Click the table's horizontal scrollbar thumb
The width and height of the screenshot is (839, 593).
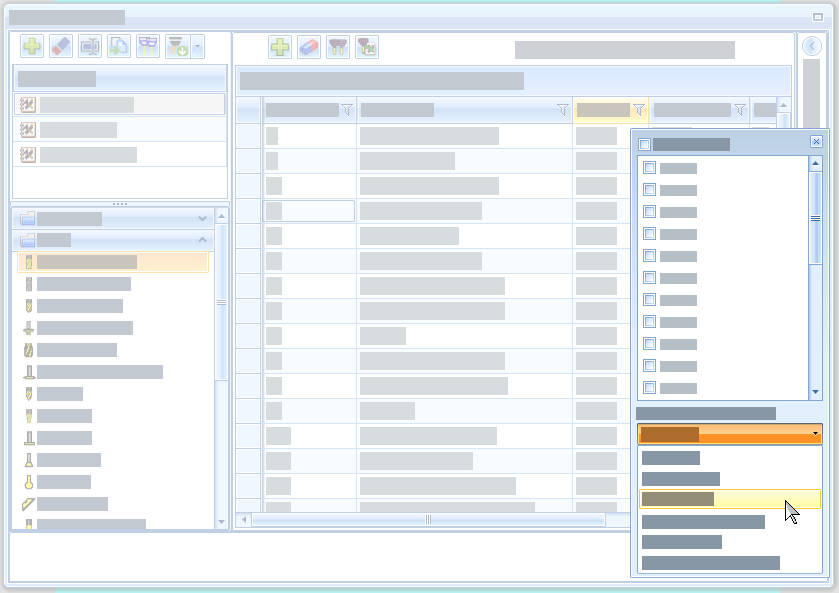[x=428, y=519]
